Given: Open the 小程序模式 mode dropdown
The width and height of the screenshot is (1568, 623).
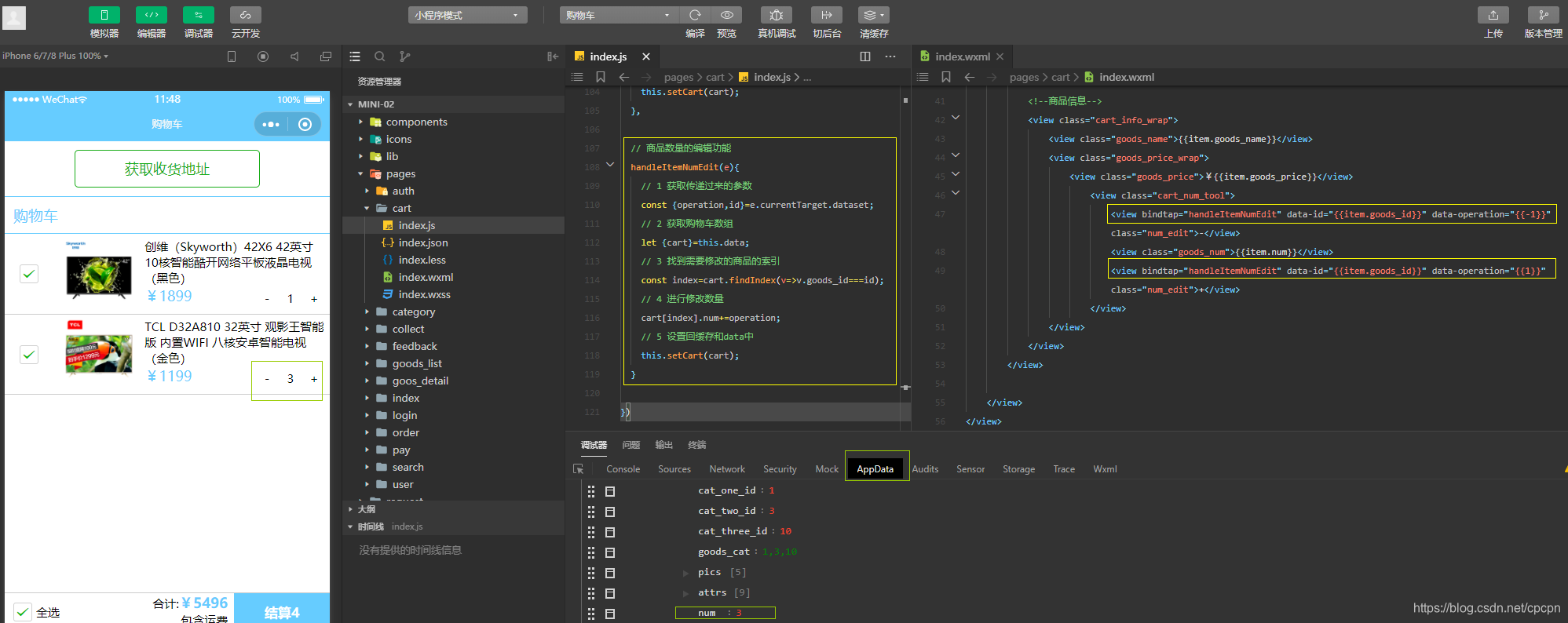Looking at the screenshot, I should (x=467, y=15).
